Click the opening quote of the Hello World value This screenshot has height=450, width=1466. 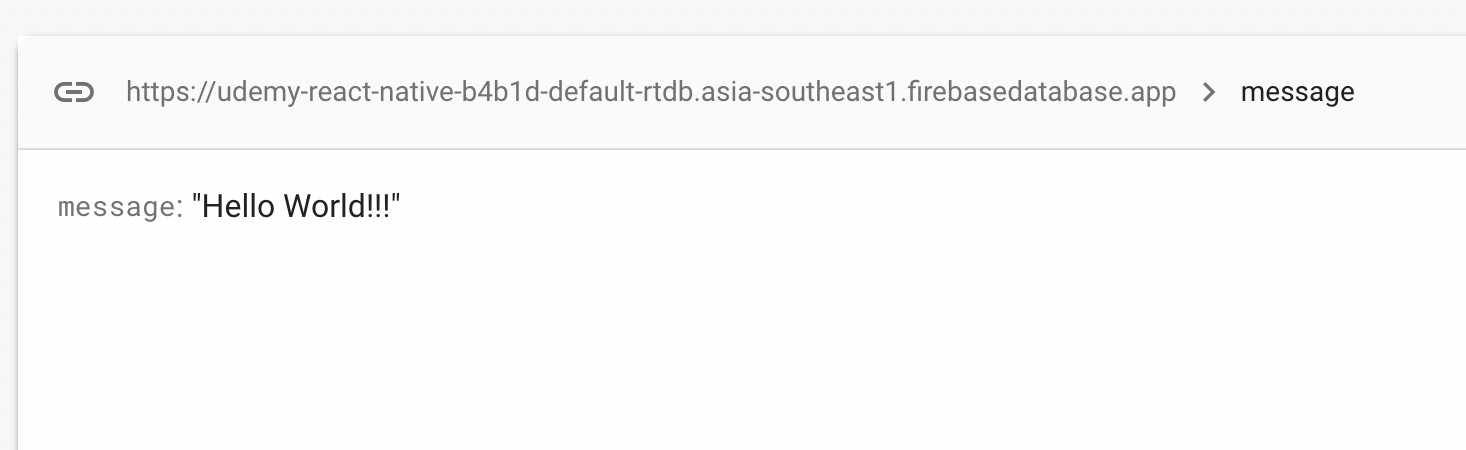[x=196, y=200]
